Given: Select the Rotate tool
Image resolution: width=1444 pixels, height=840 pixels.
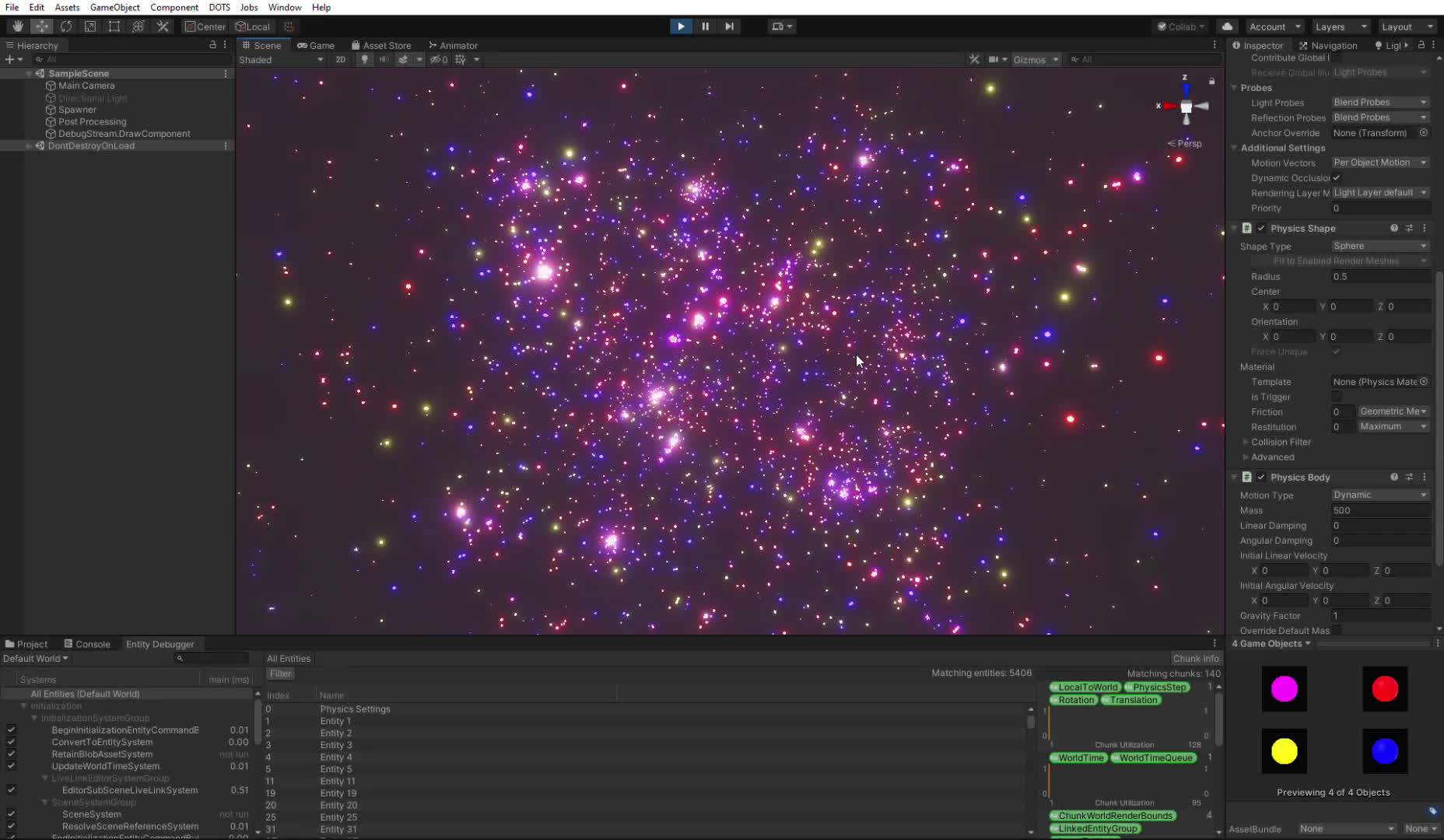Looking at the screenshot, I should click(x=66, y=26).
